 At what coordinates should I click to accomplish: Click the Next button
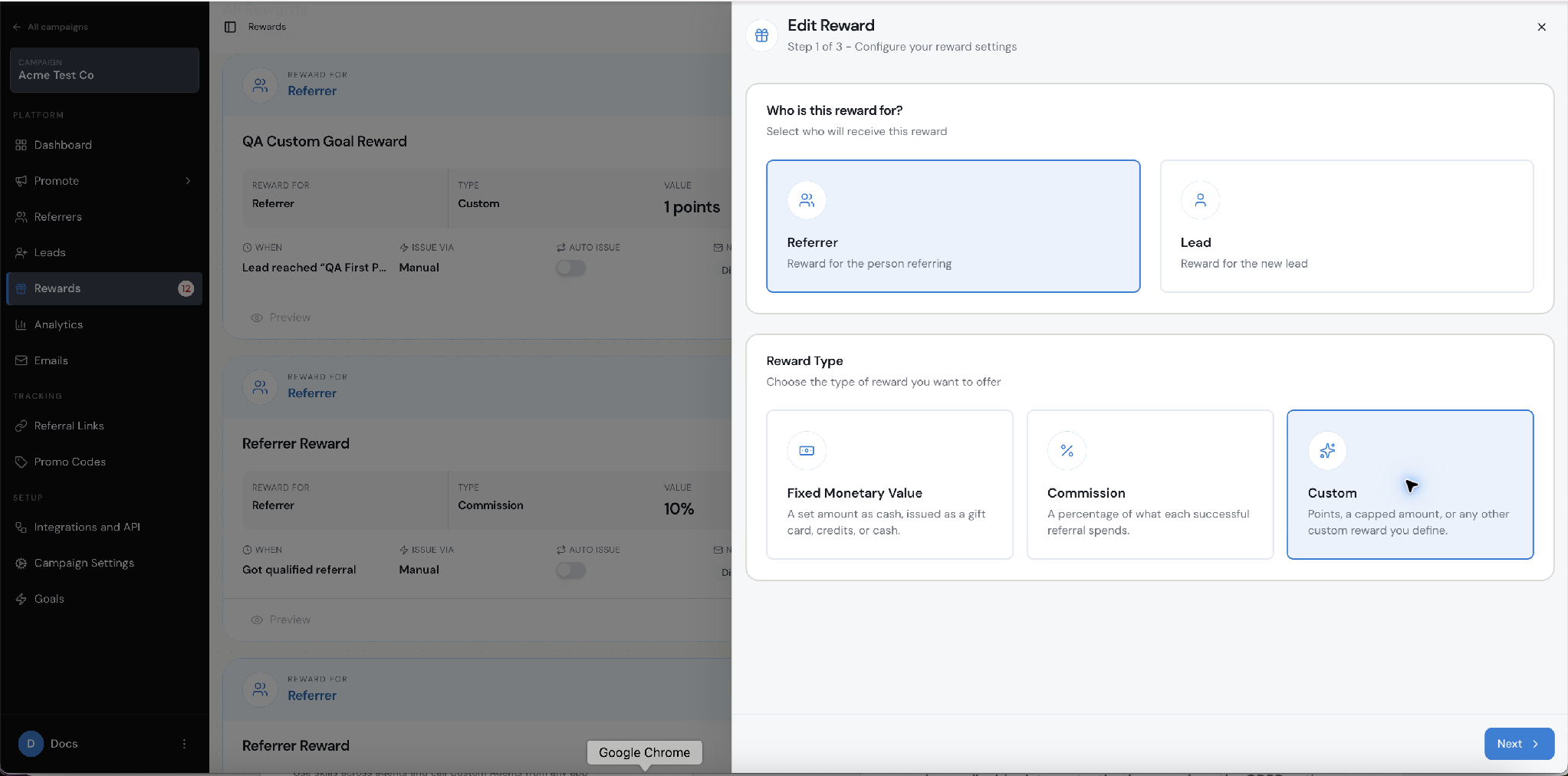point(1519,744)
